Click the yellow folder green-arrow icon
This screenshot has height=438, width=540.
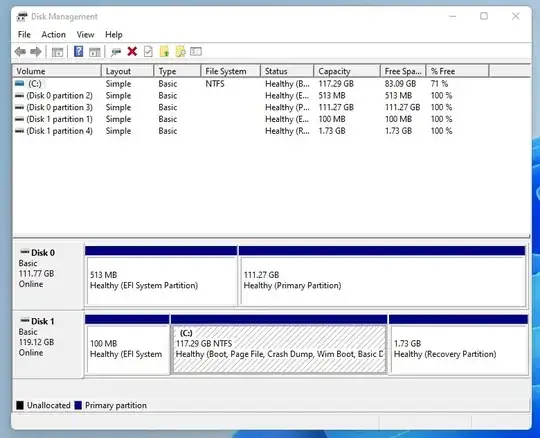click(165, 52)
